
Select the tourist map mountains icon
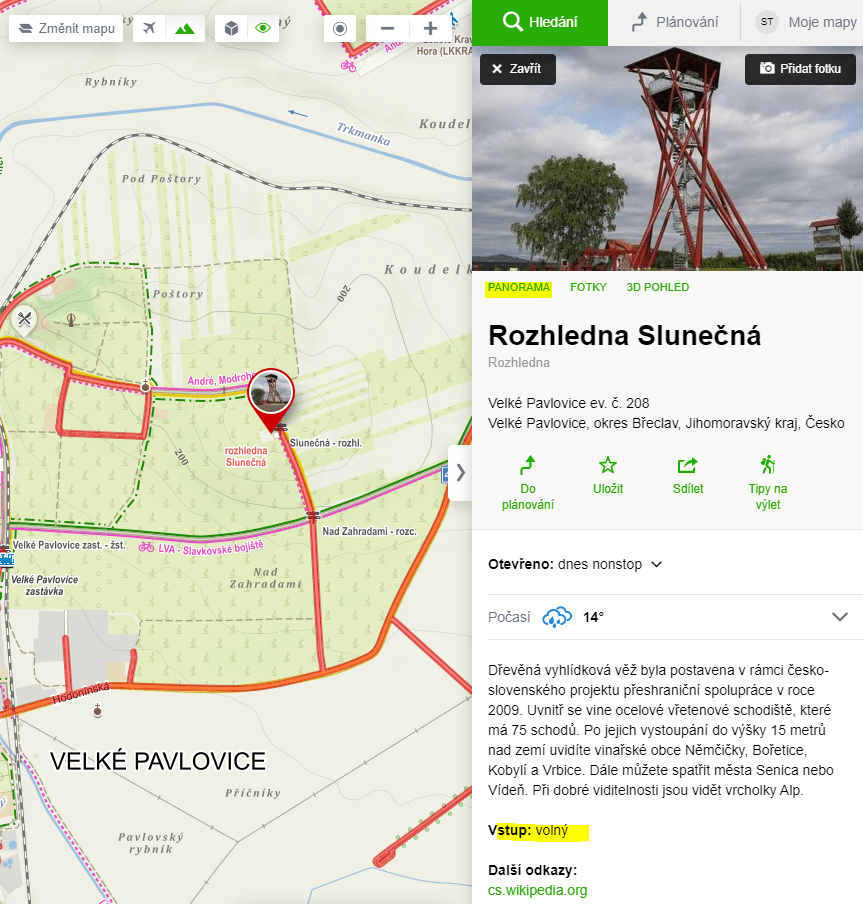coord(184,28)
